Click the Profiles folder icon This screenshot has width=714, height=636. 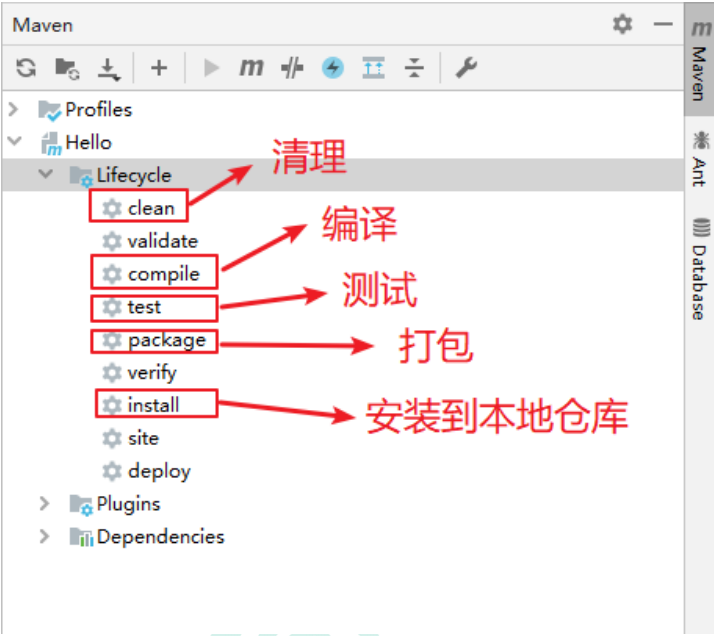(x=50, y=111)
